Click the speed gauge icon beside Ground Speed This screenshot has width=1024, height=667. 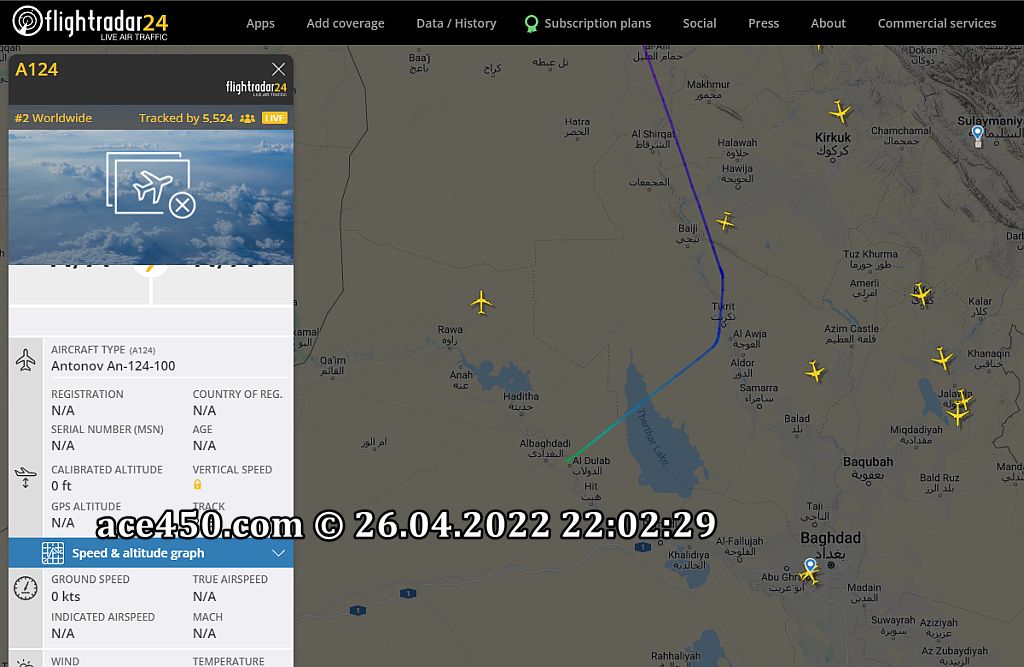[25, 588]
